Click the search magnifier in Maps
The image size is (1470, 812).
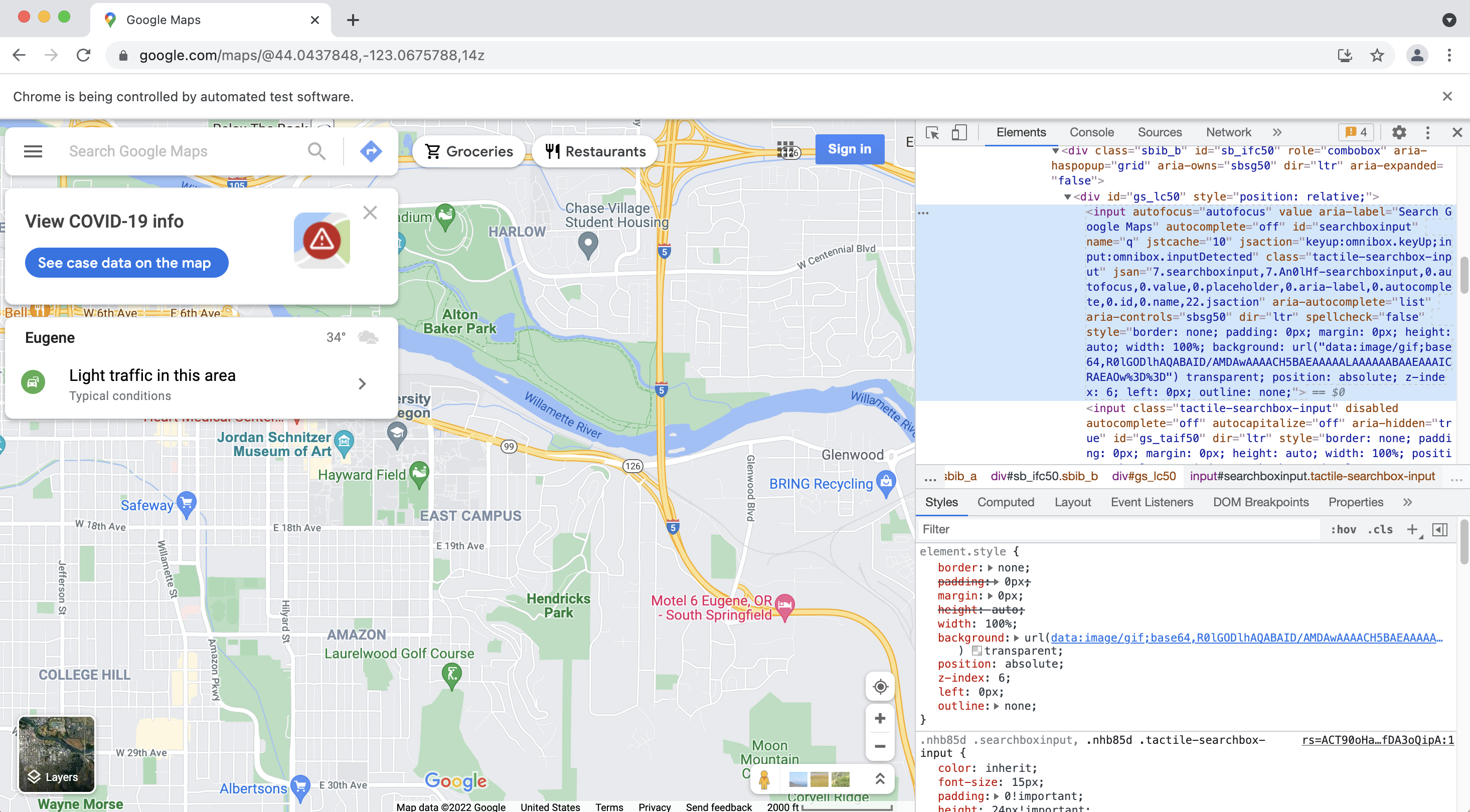point(316,151)
